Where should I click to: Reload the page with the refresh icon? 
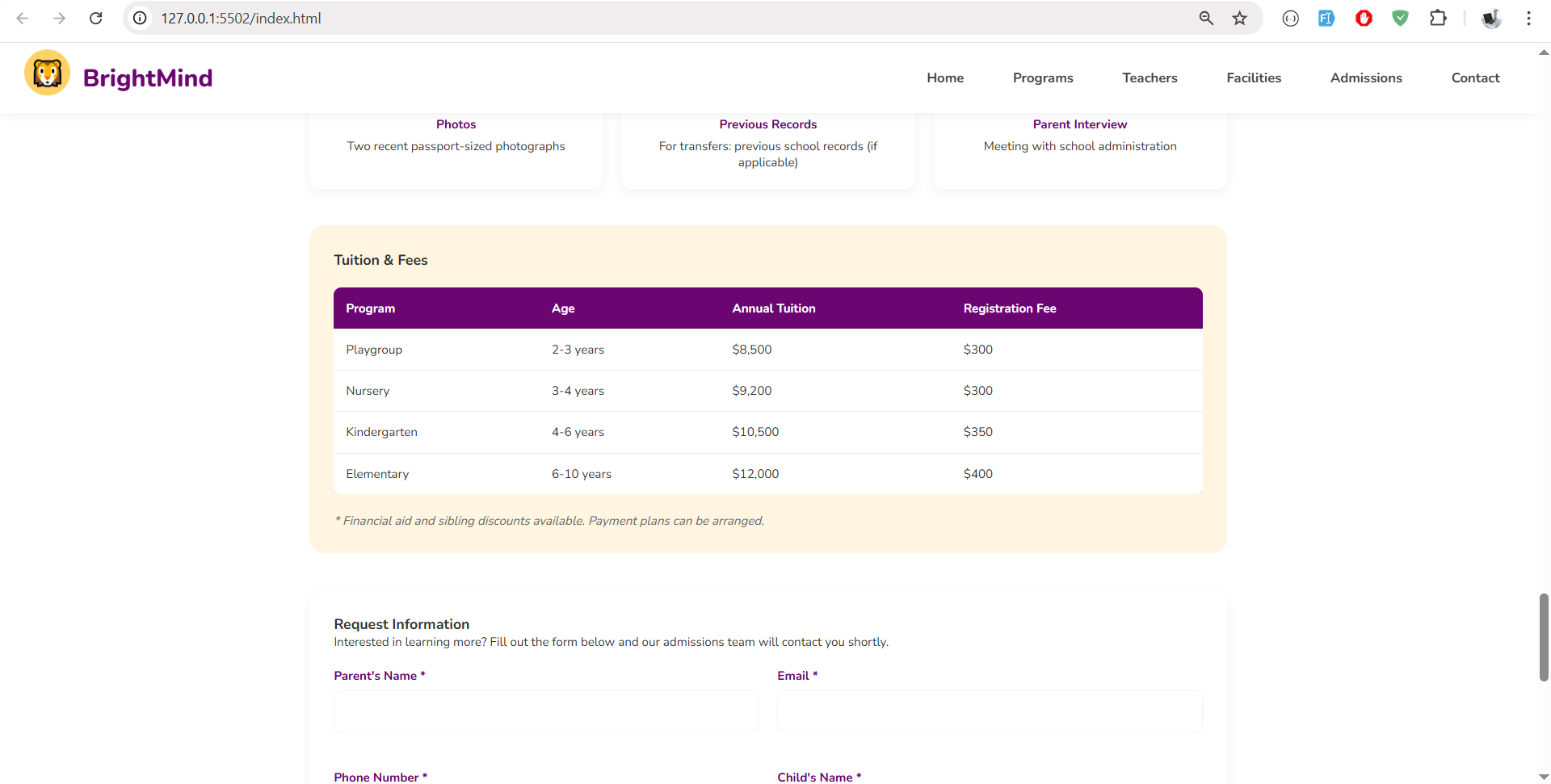point(95,18)
